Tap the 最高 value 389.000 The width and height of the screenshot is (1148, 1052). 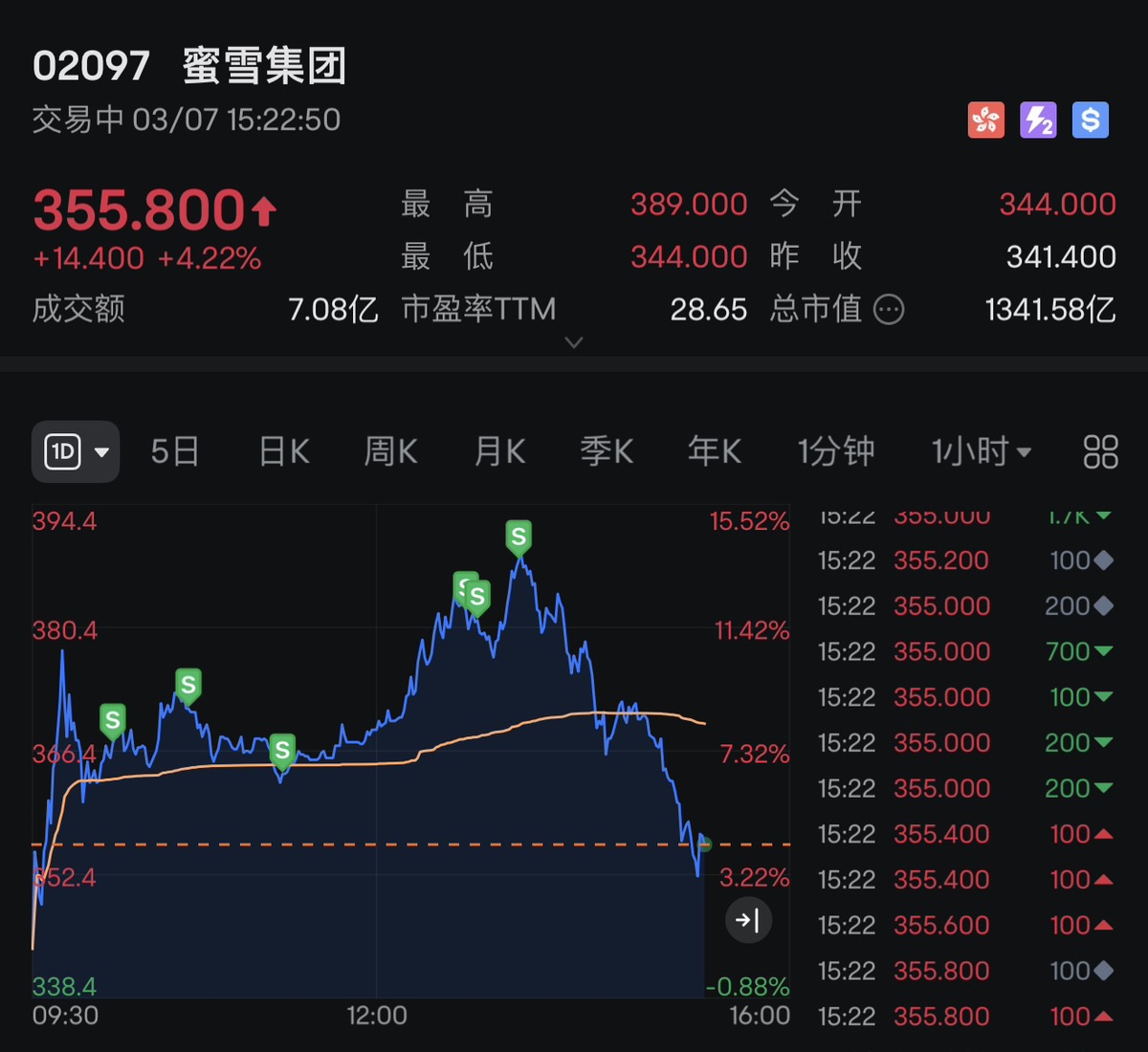click(x=689, y=204)
